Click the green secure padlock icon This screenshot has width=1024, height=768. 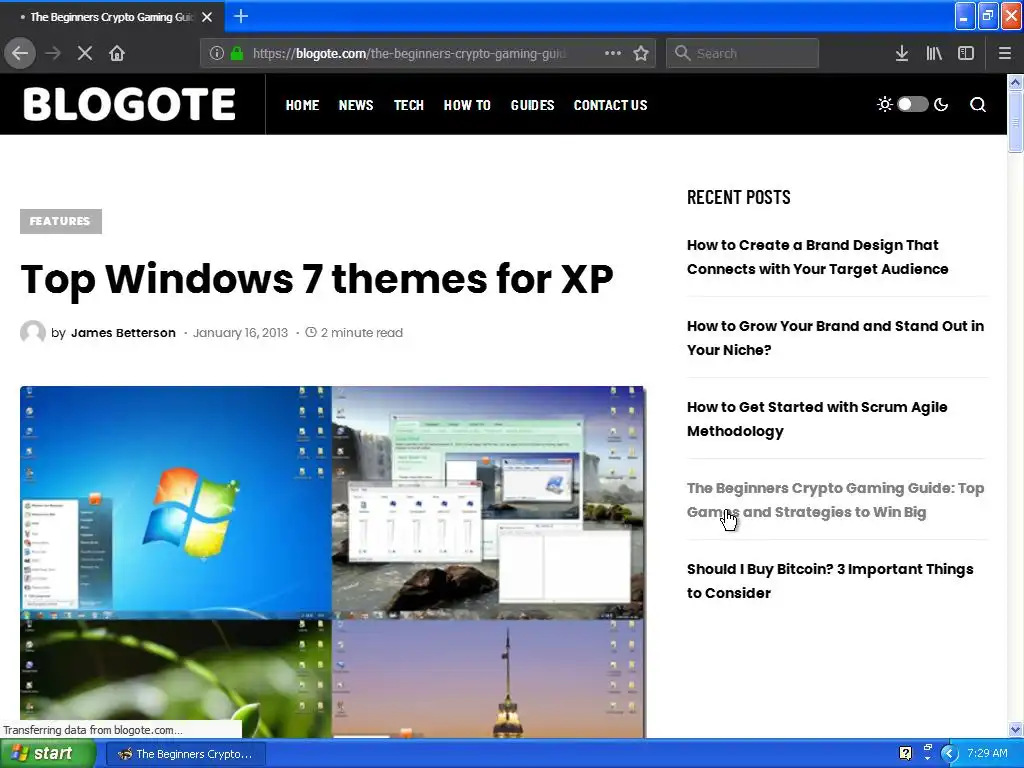[237, 53]
